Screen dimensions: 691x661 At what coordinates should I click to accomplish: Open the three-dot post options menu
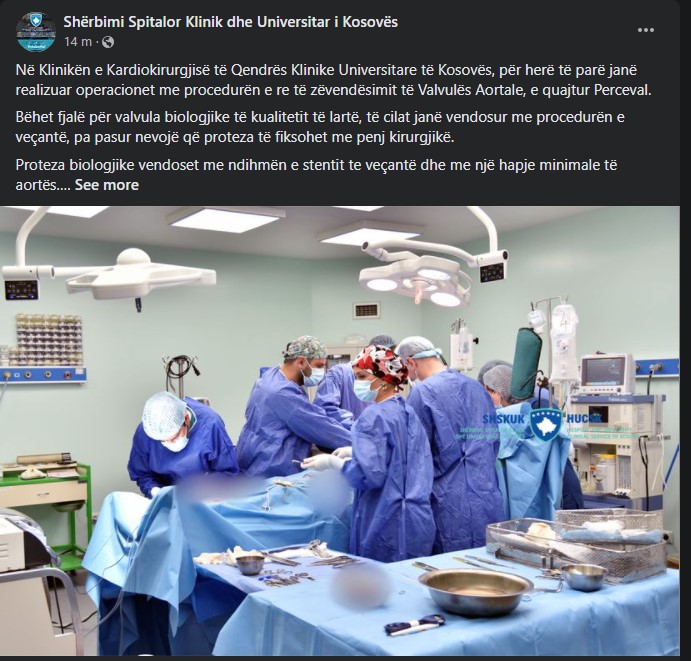(646, 30)
